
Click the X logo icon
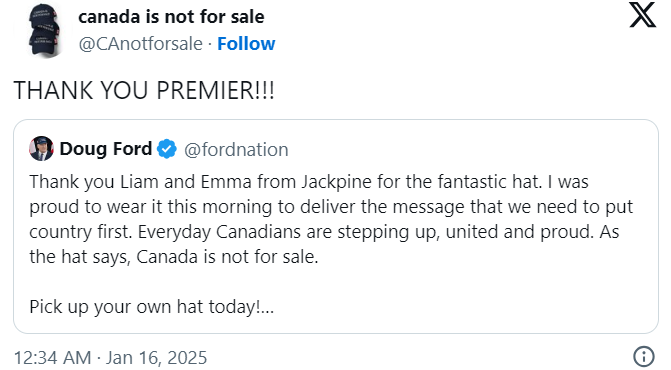tap(642, 15)
